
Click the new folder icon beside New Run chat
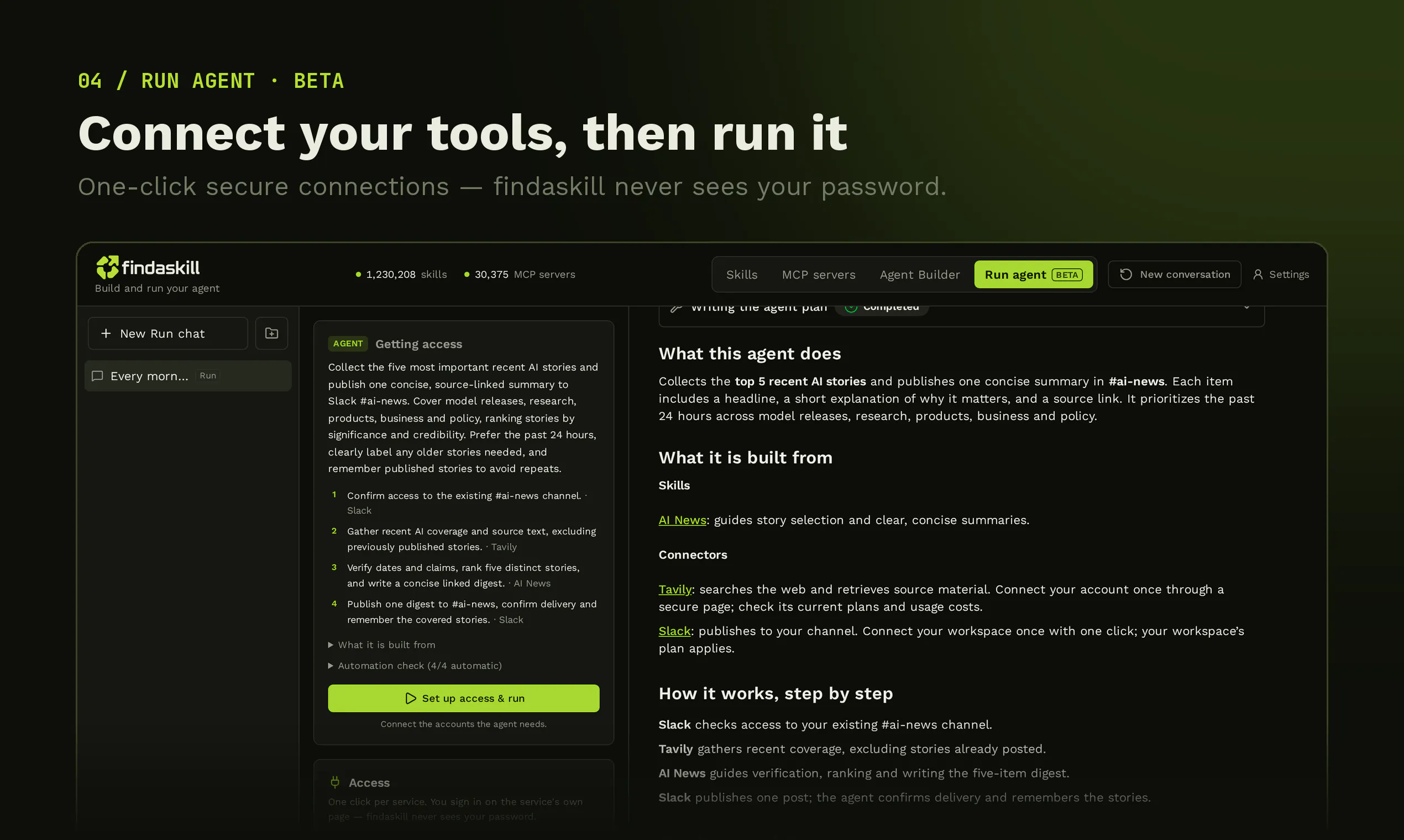coord(272,333)
